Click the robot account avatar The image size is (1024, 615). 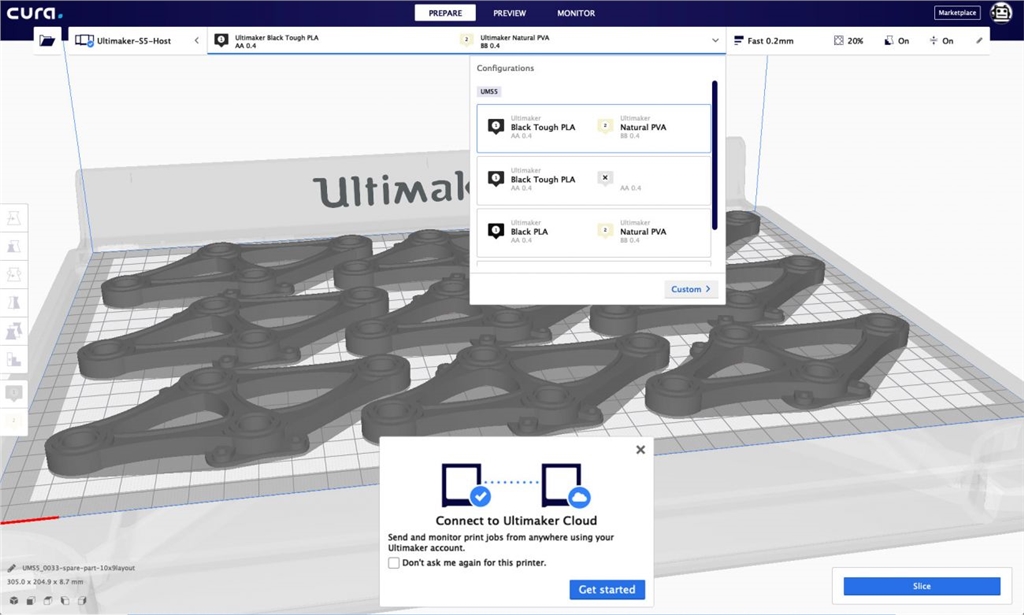click(1000, 13)
